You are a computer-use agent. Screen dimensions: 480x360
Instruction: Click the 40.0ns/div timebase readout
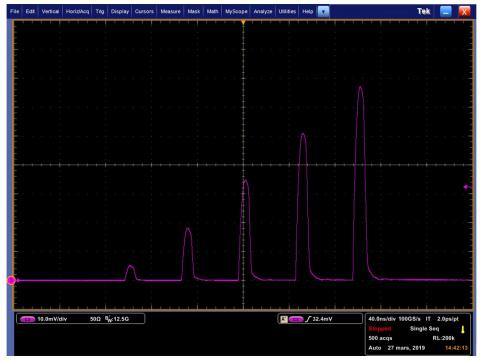[382, 319]
